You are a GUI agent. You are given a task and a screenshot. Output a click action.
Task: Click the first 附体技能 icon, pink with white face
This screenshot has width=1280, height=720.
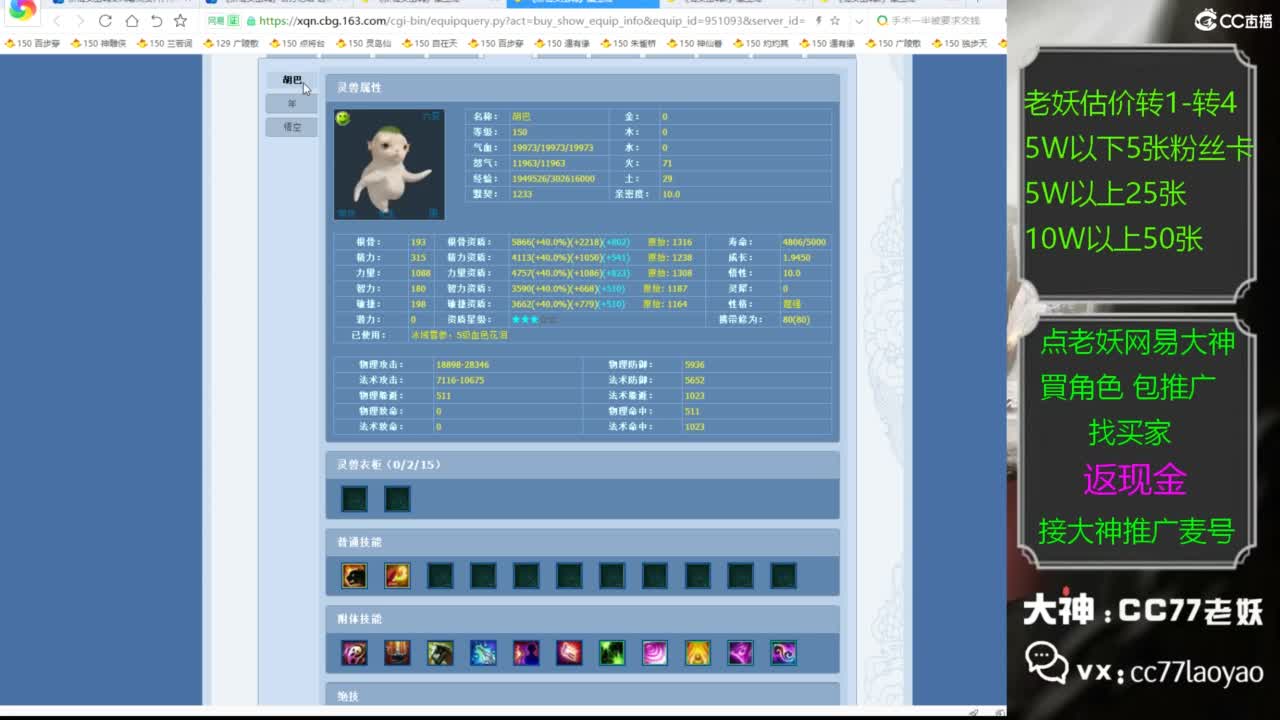click(354, 652)
